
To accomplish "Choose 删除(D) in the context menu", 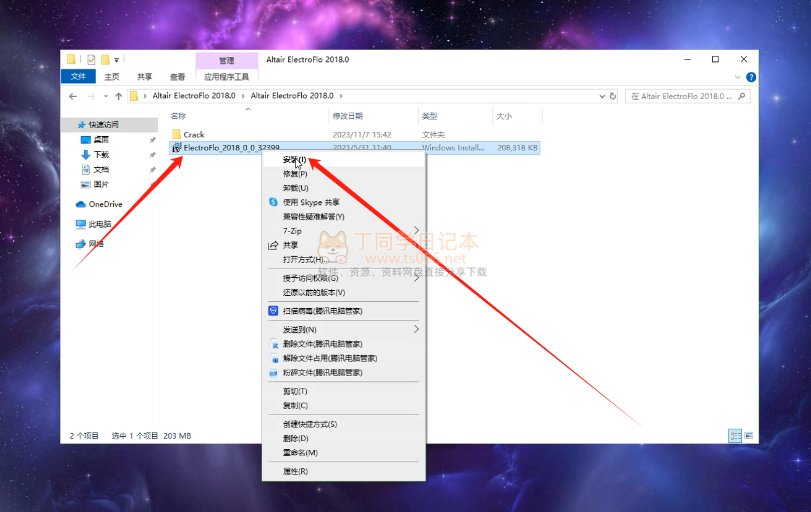I will 344,439.
